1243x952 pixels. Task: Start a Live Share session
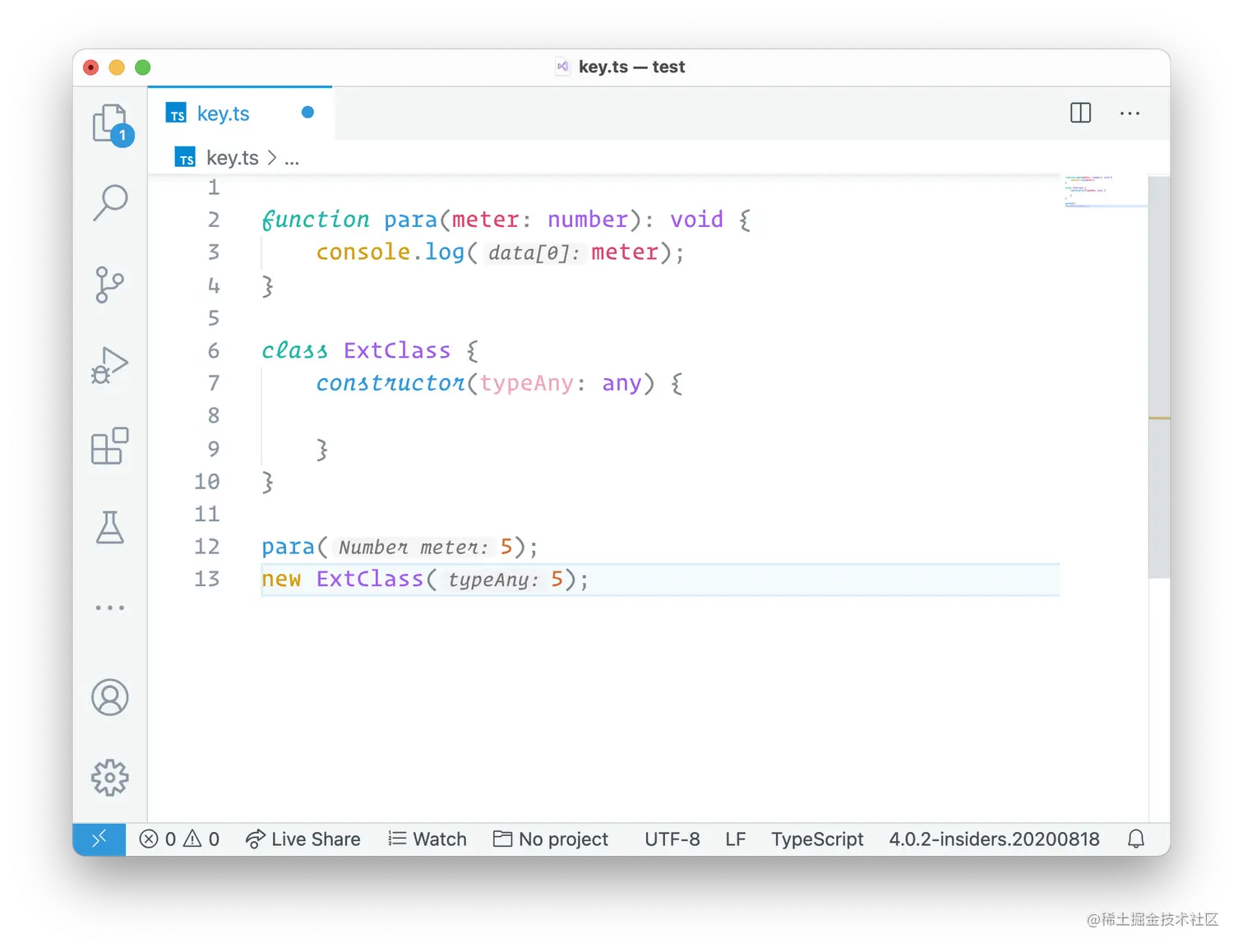point(303,839)
